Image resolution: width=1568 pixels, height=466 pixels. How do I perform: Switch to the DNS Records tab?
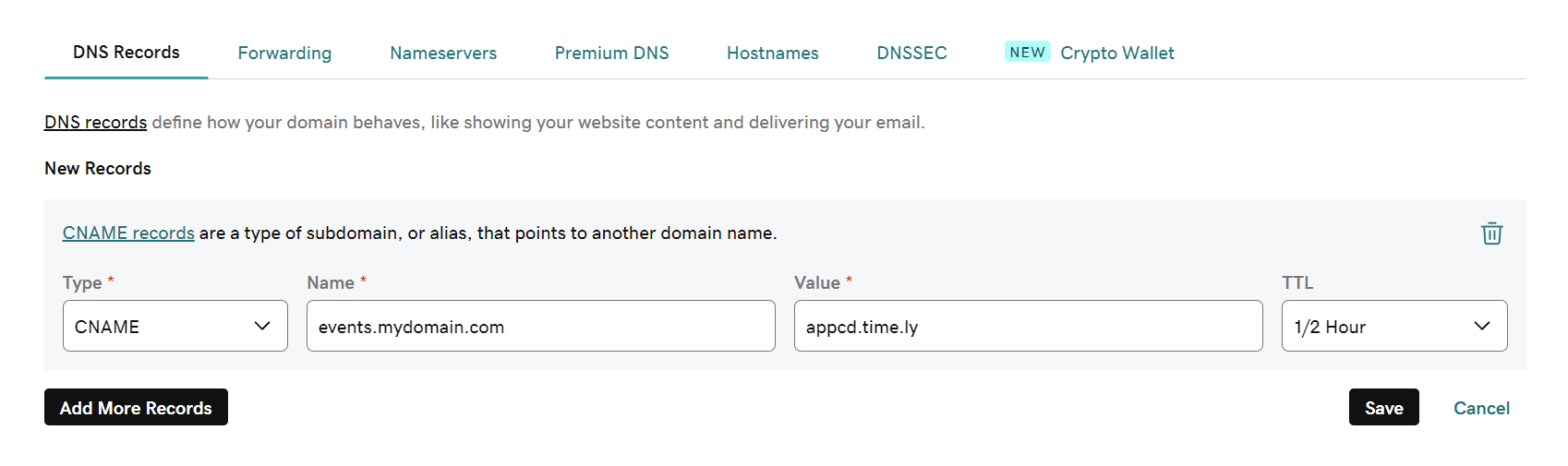tap(127, 53)
